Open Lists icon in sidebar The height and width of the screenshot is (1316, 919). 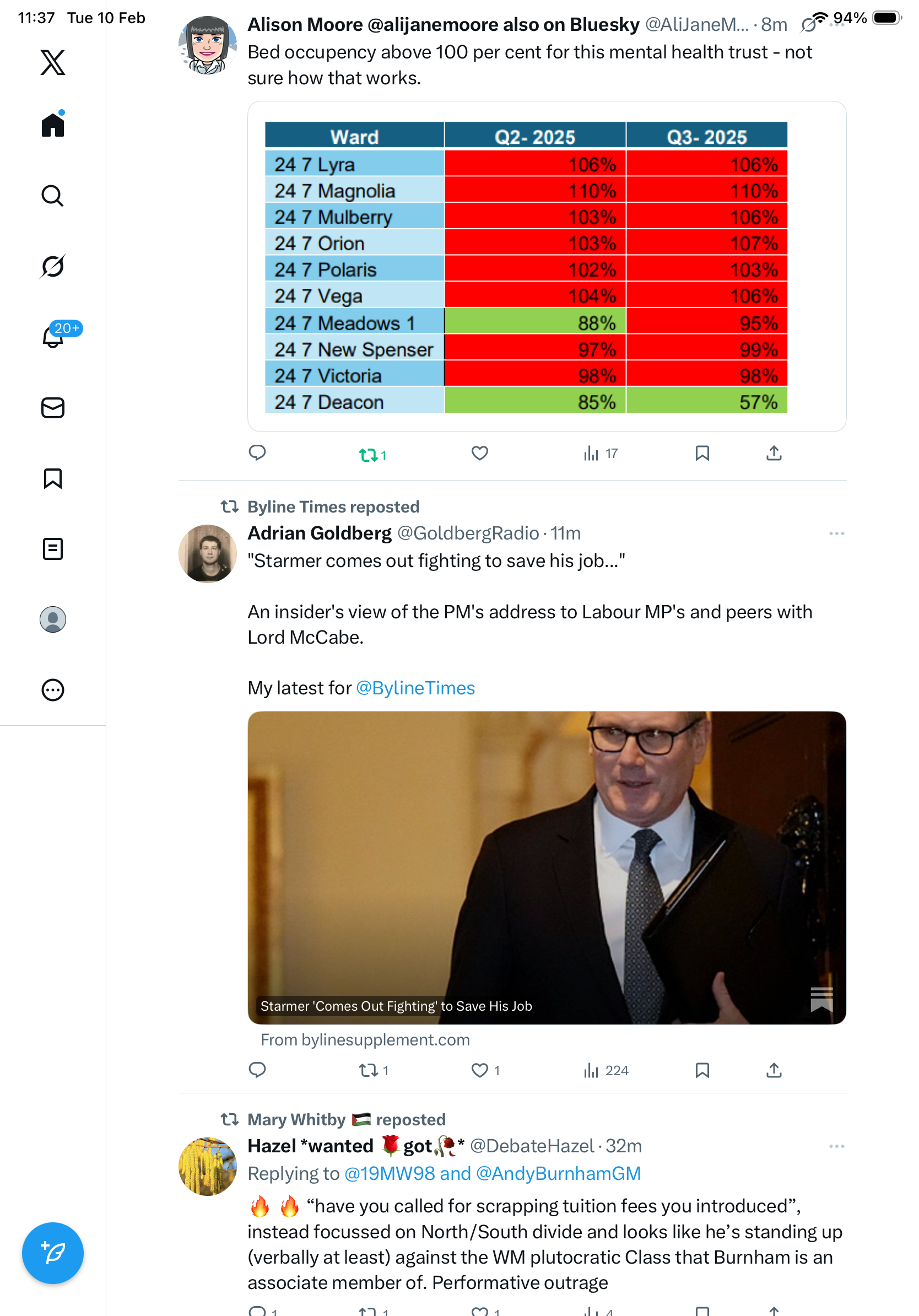pyautogui.click(x=53, y=549)
